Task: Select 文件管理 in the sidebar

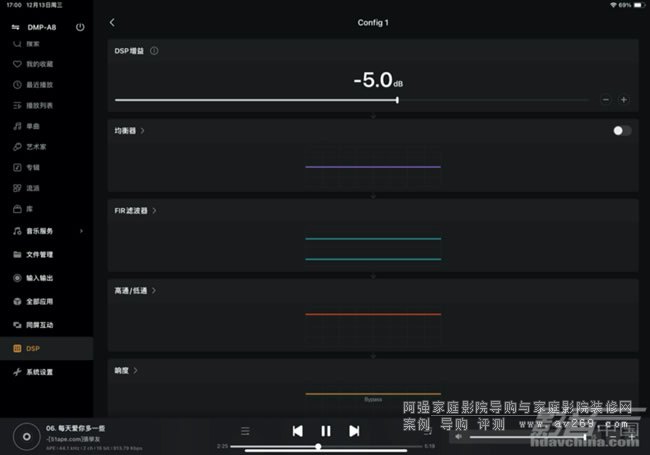Action: click(x=40, y=254)
